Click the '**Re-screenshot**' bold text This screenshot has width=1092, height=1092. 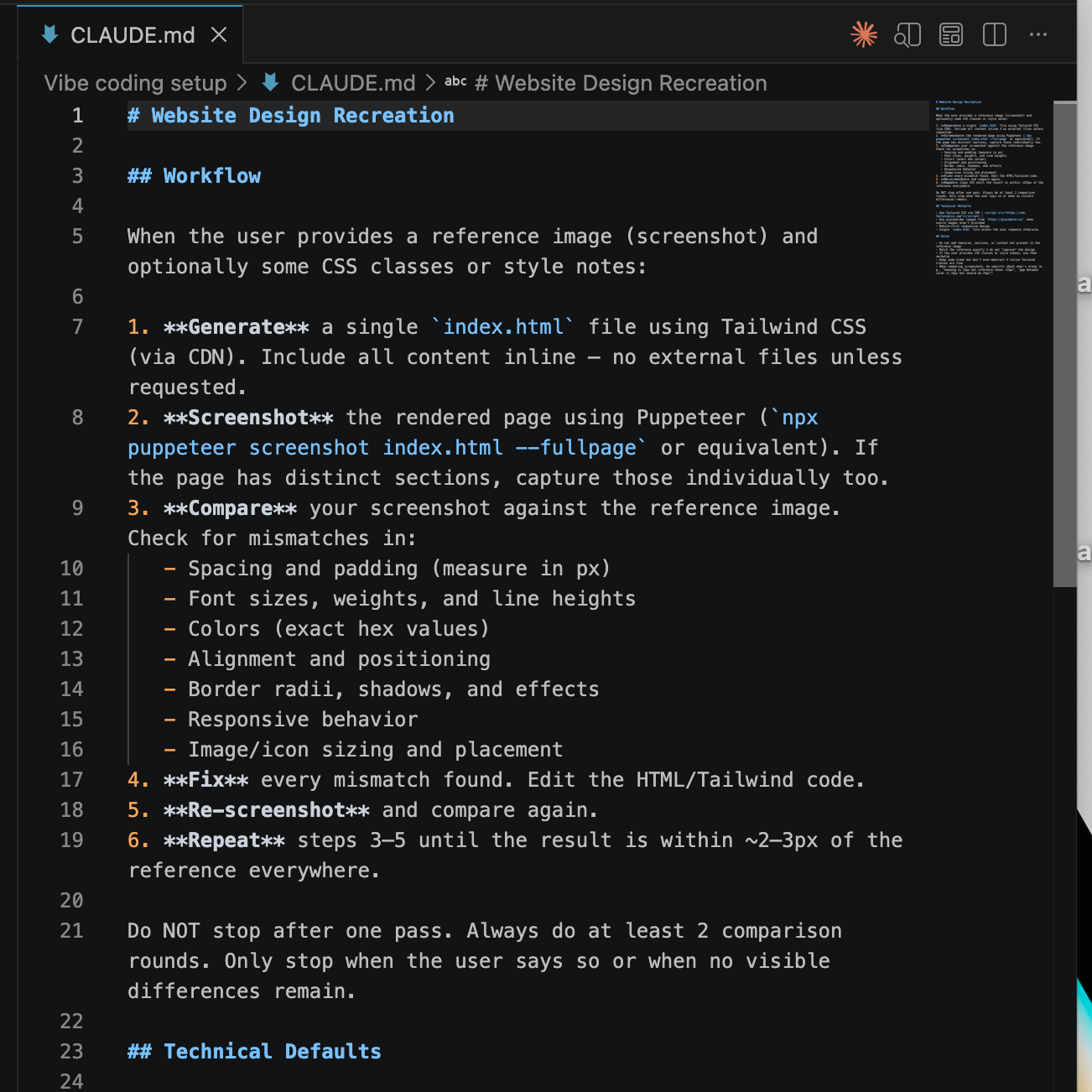(267, 810)
